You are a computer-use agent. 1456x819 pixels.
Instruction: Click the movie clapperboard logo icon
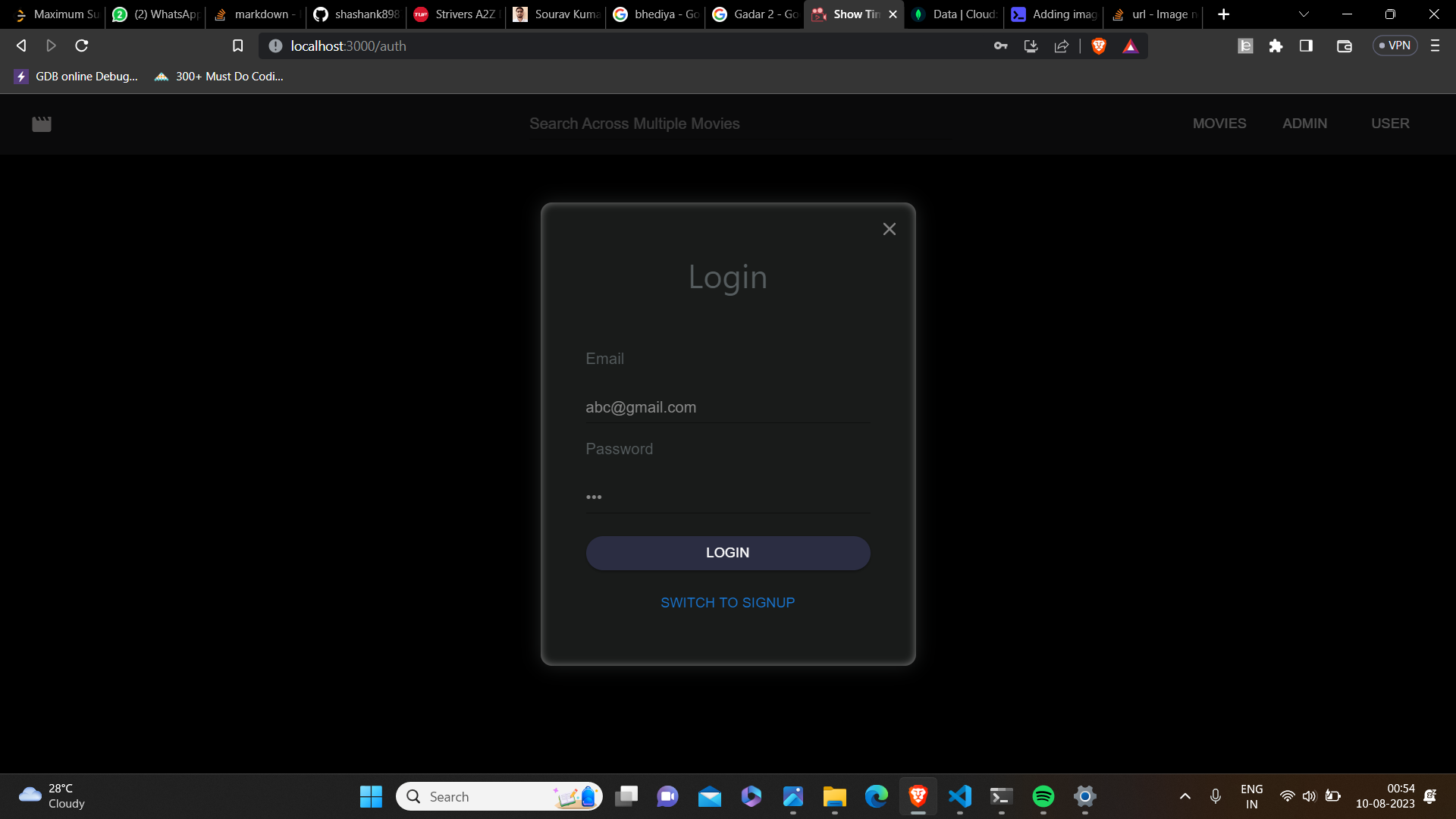pos(42,124)
